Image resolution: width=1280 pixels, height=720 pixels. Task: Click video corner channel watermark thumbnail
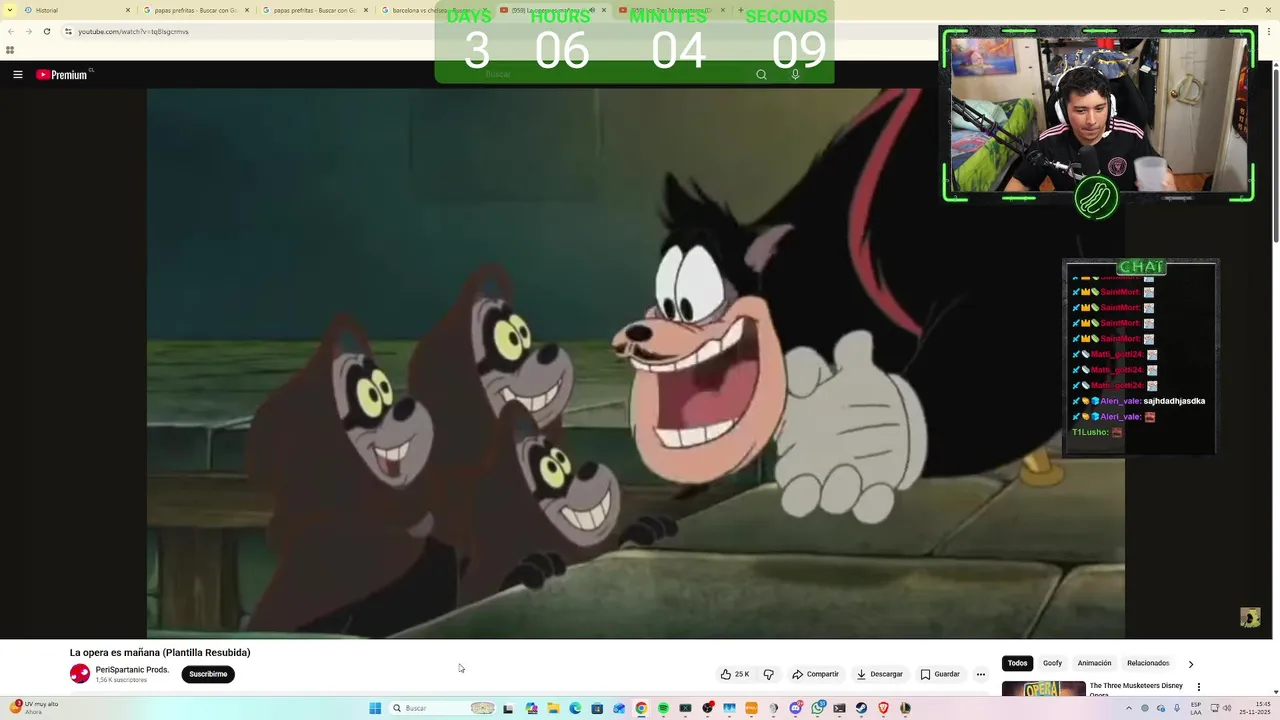pos(1250,618)
